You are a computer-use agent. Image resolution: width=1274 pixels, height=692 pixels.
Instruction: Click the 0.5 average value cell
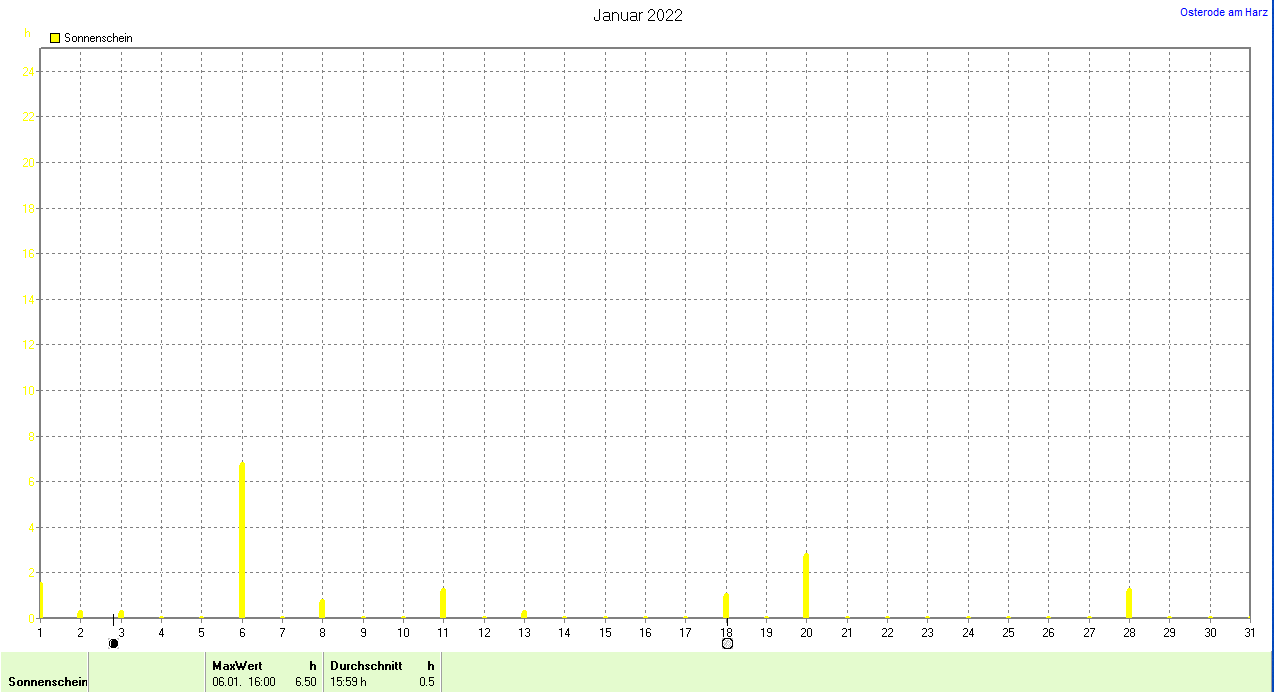426,682
